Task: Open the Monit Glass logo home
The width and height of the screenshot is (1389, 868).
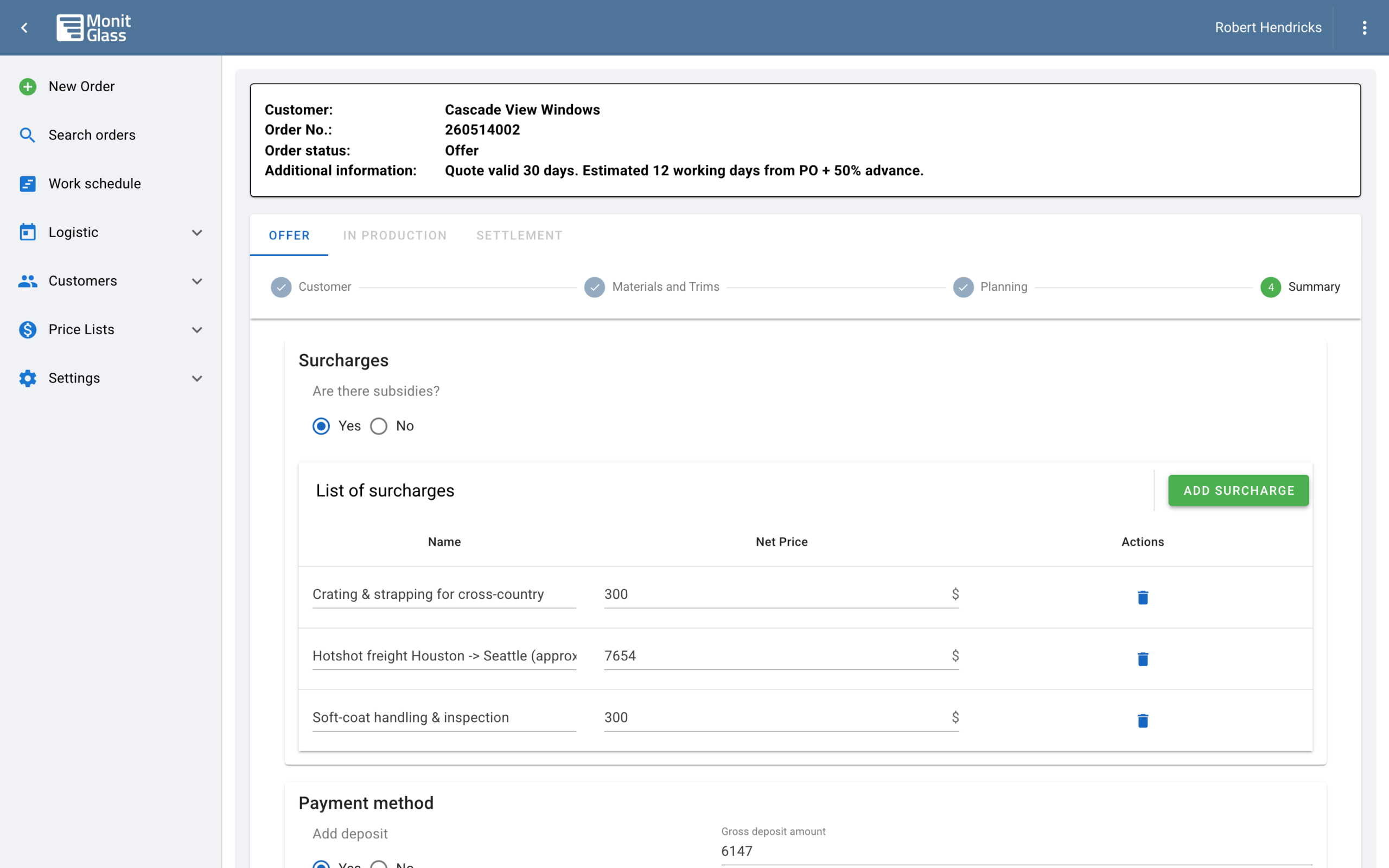Action: pyautogui.click(x=93, y=28)
